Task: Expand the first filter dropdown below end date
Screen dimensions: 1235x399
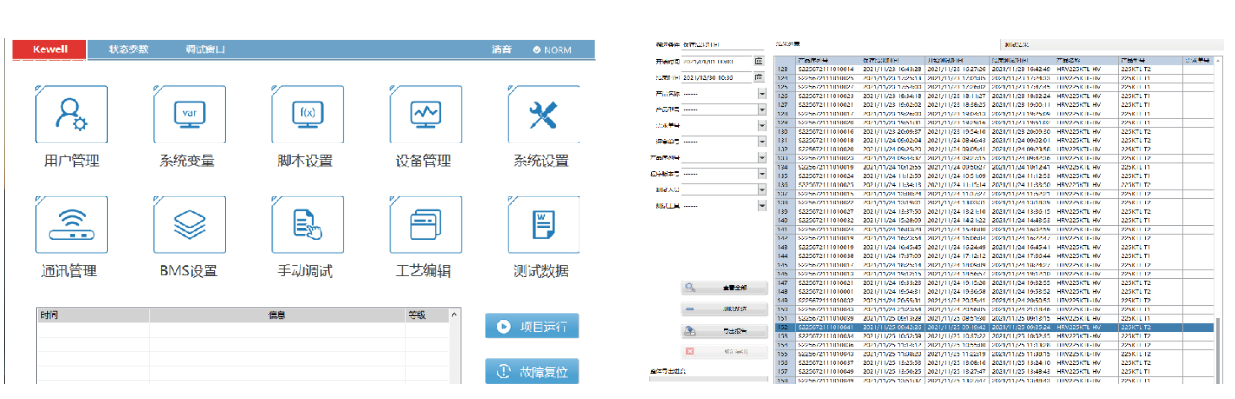Action: pos(761,93)
